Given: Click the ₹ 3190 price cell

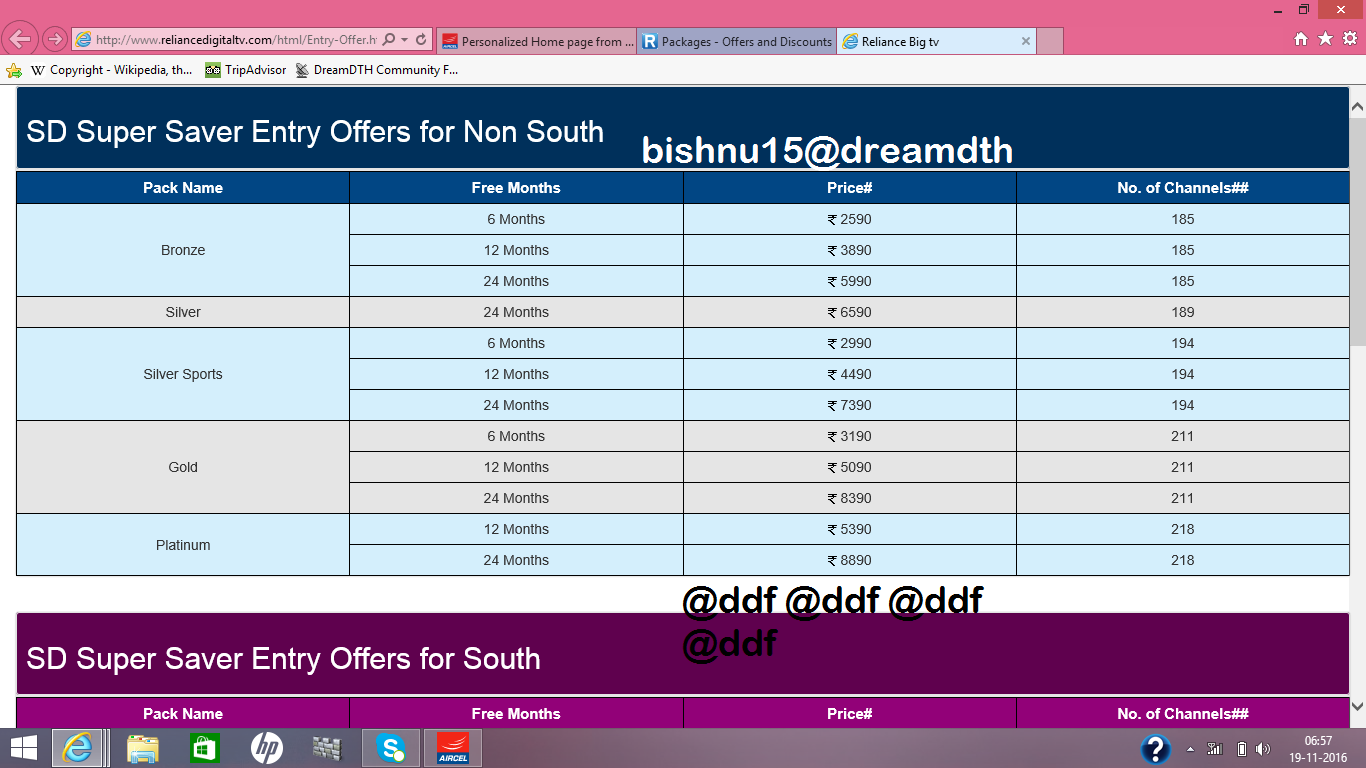Looking at the screenshot, I should pyautogui.click(x=850, y=436).
